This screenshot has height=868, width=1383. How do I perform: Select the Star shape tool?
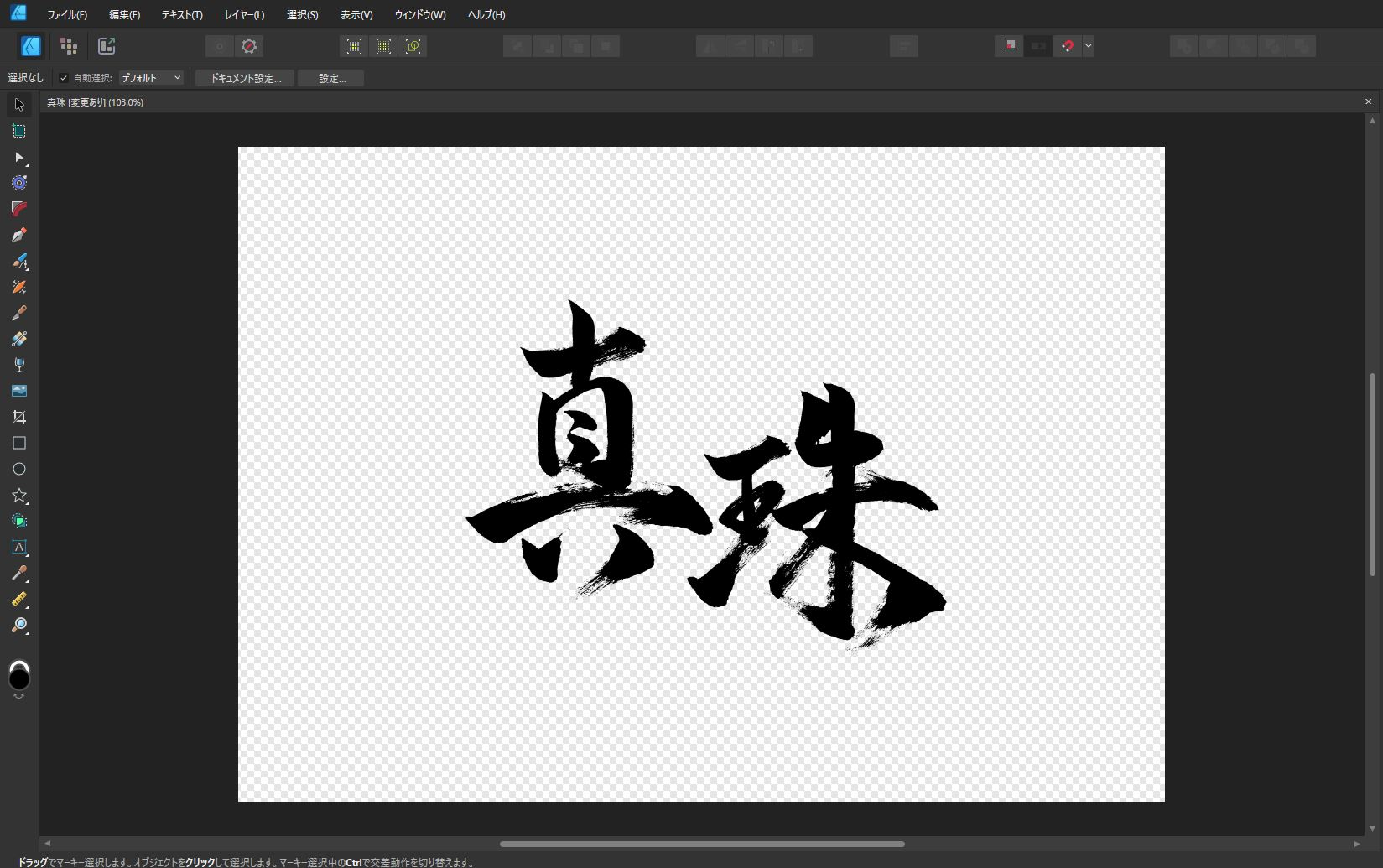pos(18,496)
